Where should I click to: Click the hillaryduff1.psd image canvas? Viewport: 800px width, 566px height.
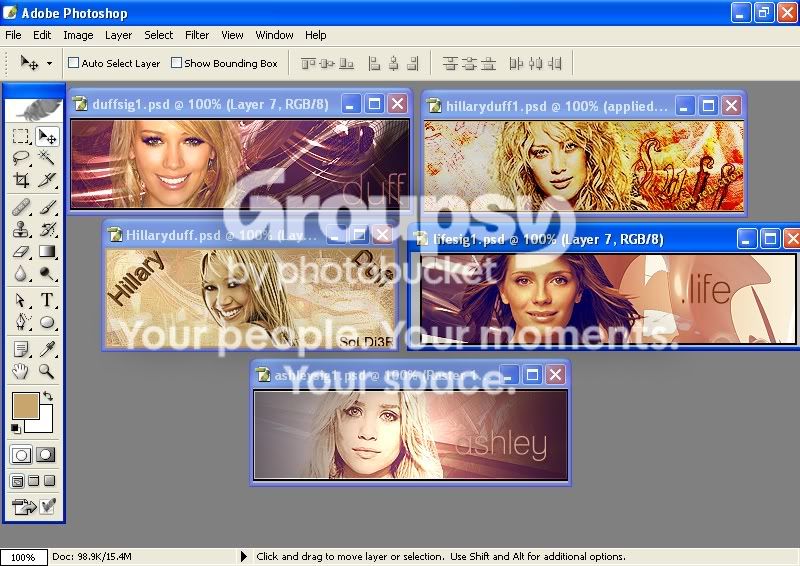pyautogui.click(x=584, y=165)
